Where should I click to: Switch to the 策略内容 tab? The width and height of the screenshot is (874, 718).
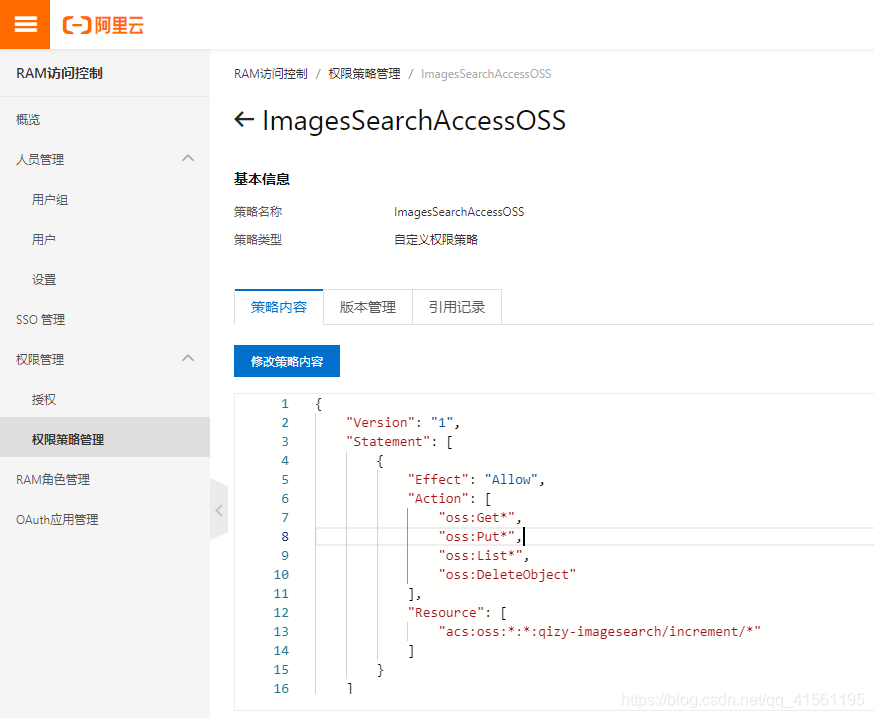point(279,307)
